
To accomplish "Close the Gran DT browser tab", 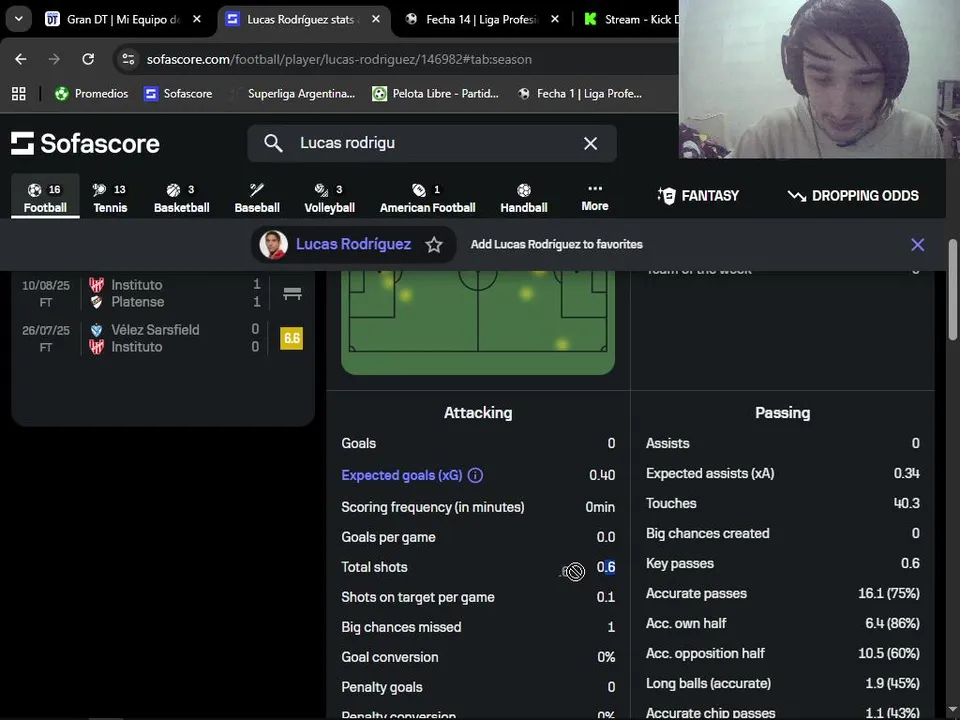I will 197,20.
